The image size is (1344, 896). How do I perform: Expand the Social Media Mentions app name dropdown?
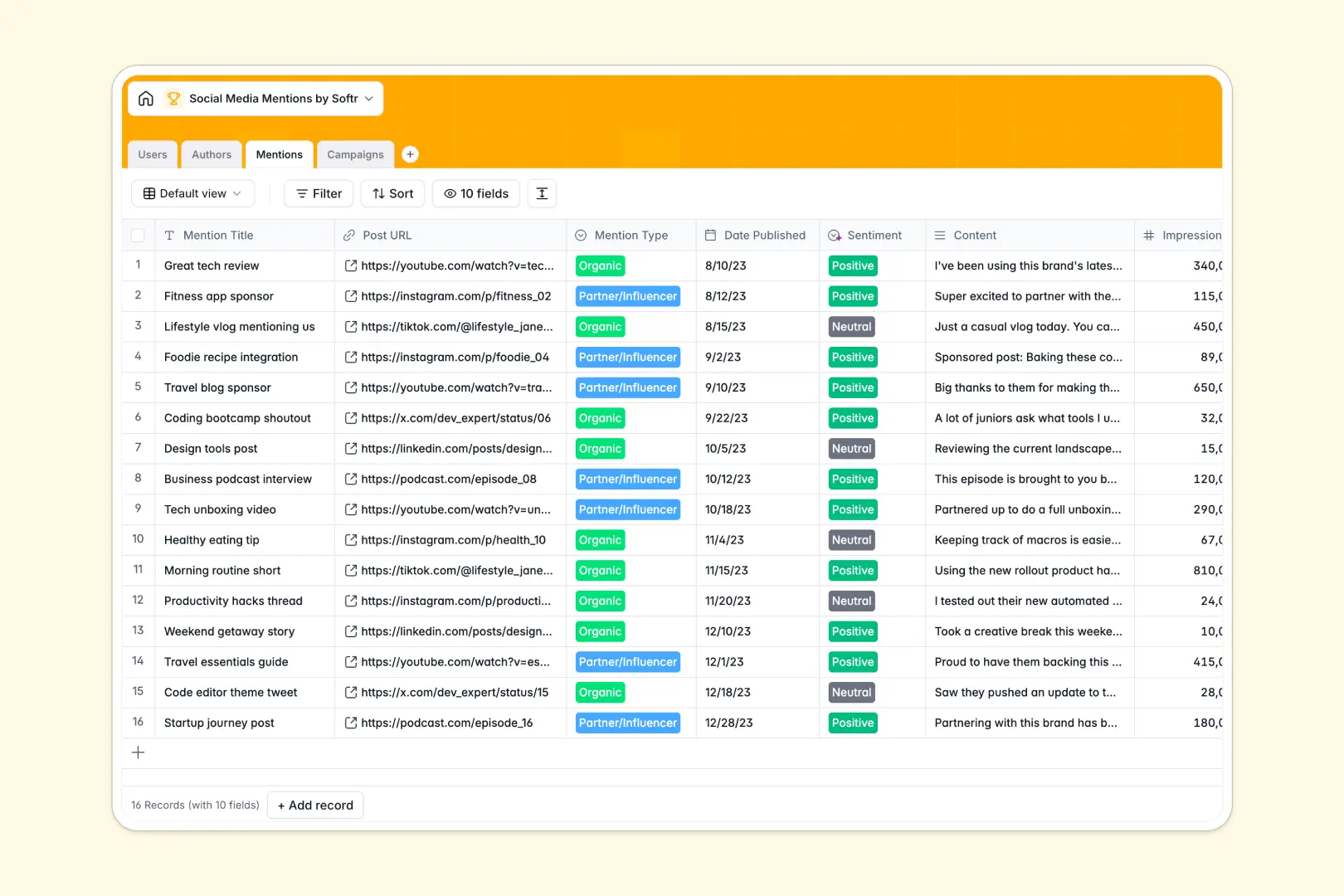368,98
